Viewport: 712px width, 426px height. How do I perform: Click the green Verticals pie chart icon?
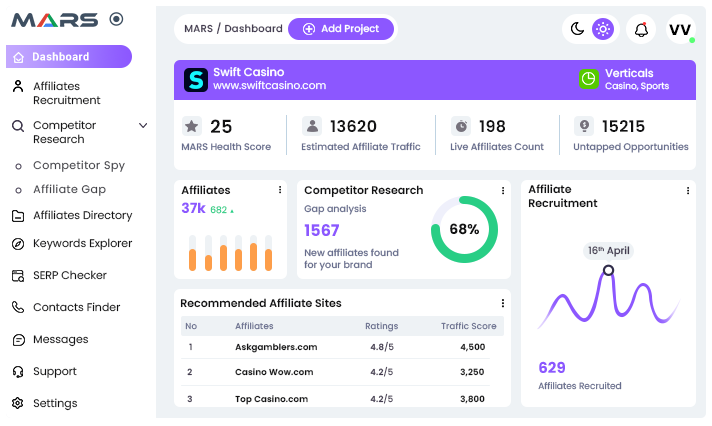coord(589,79)
